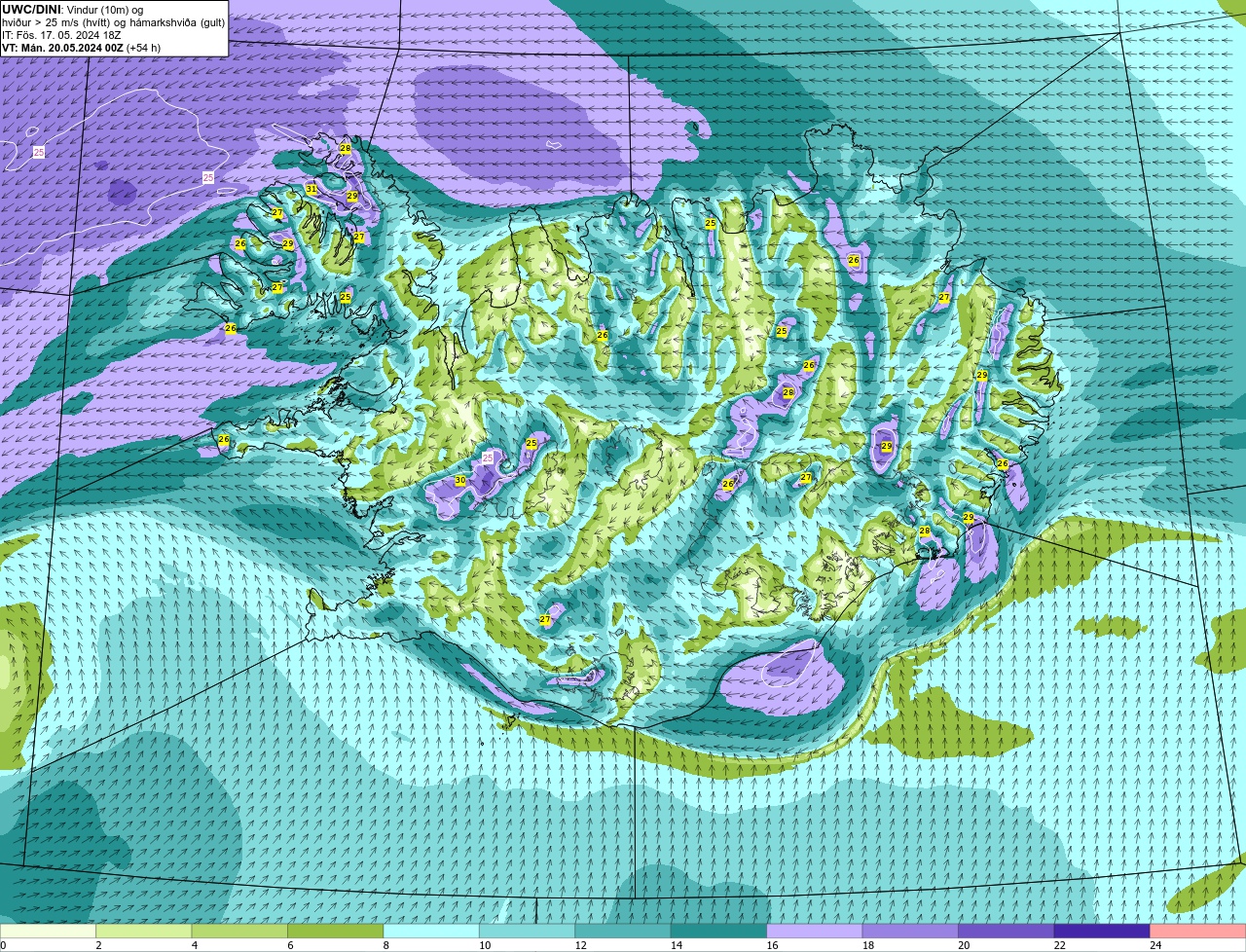This screenshot has height=952, width=1246.
Task: Click the pink above-24 m/s legend swatch
Action: 1198,932
